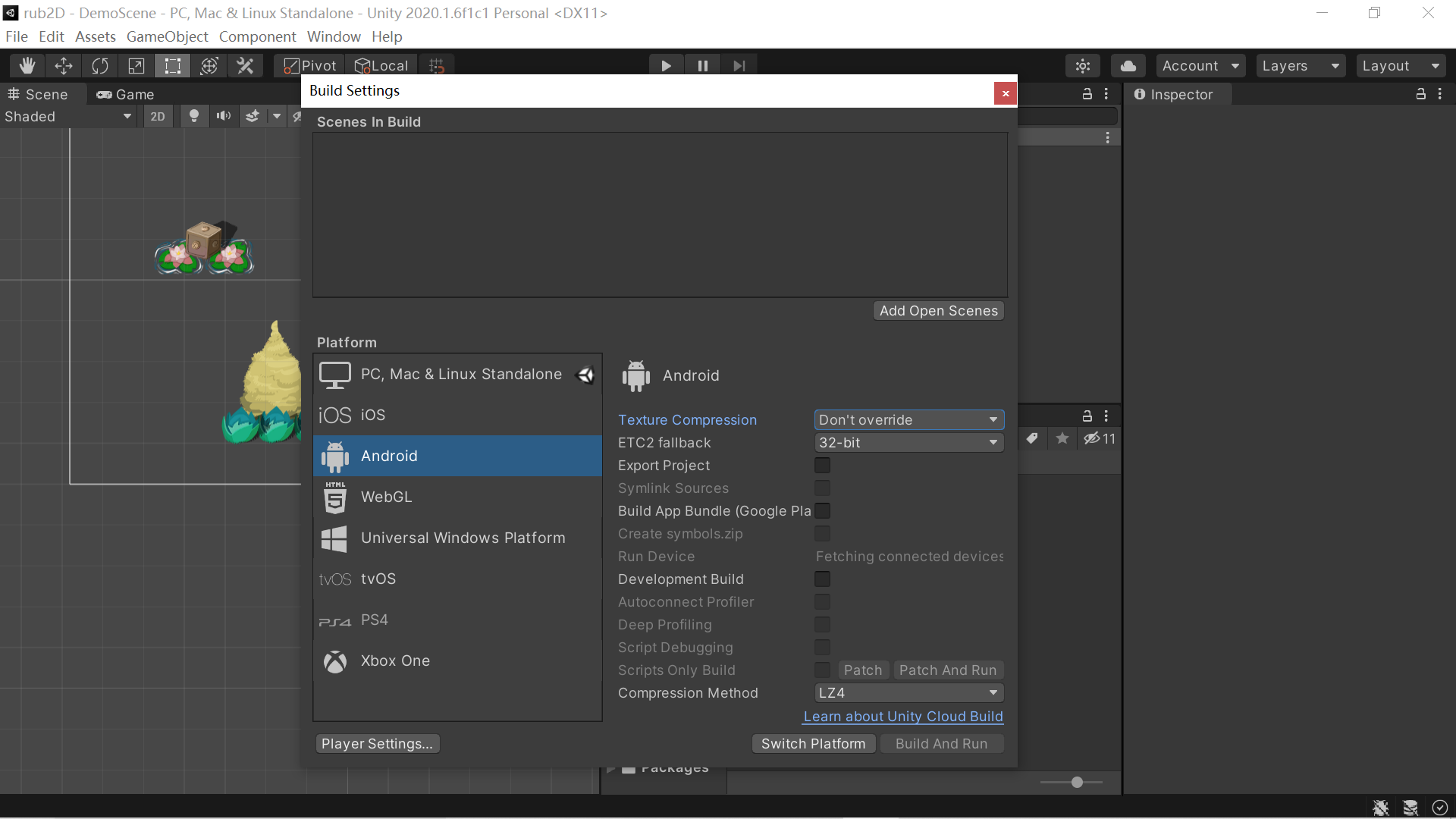
Task: Open Texture Compression dropdown
Action: pyautogui.click(x=909, y=419)
